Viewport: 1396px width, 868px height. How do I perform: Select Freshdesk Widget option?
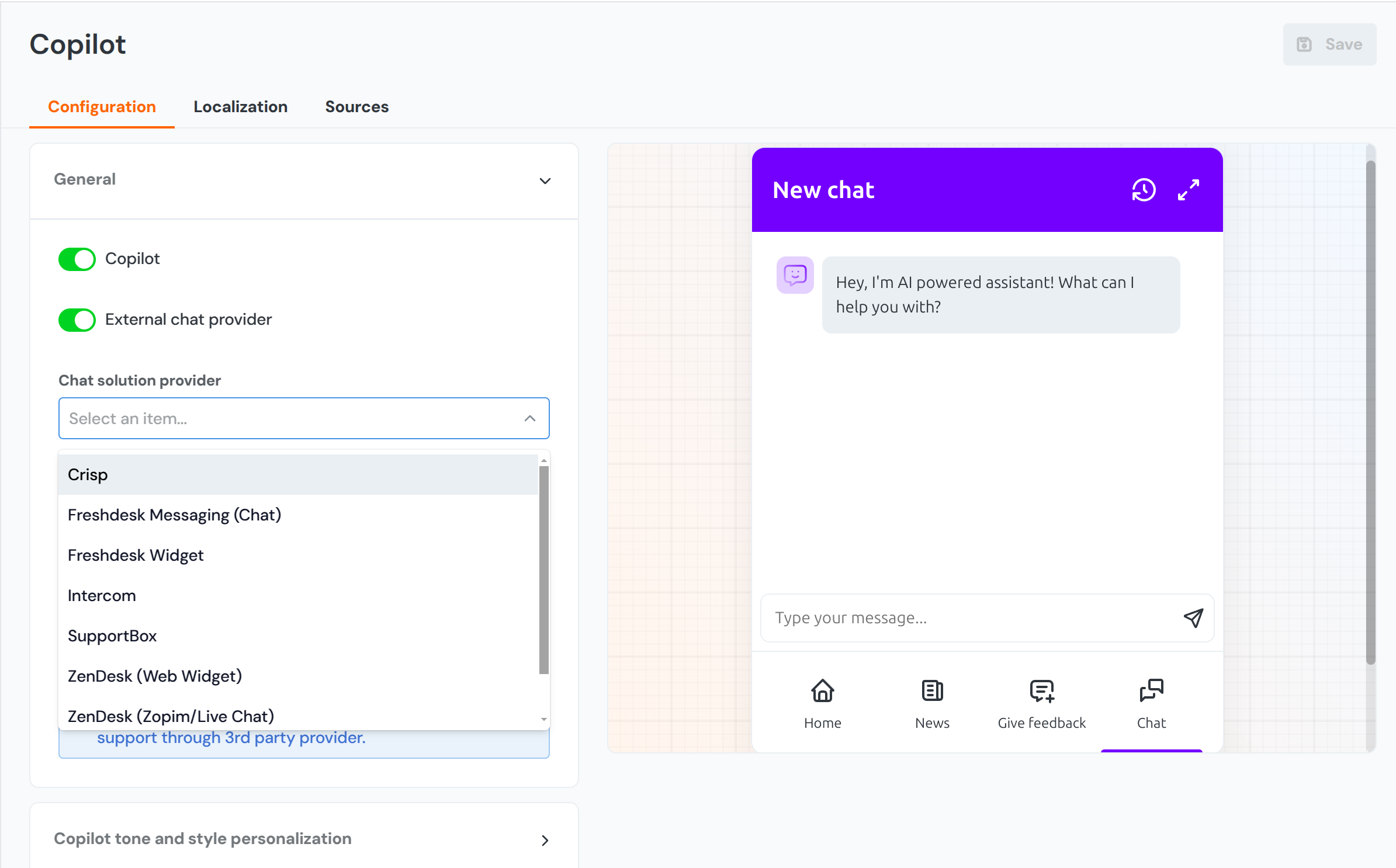coord(136,555)
